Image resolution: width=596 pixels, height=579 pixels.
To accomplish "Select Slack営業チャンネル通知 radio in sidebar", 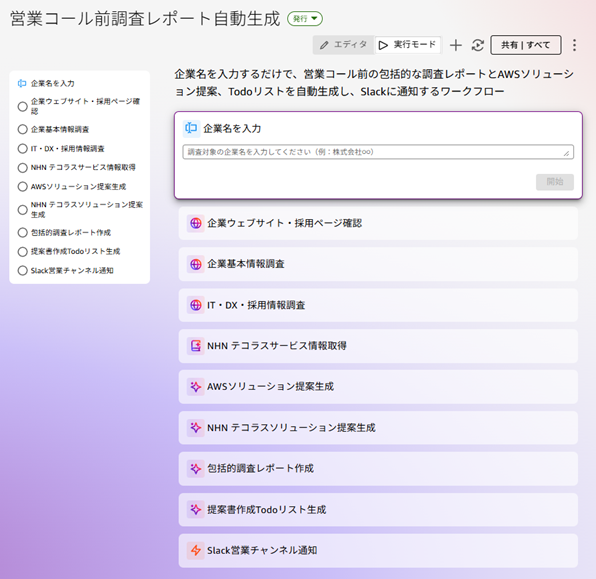I will (22, 271).
